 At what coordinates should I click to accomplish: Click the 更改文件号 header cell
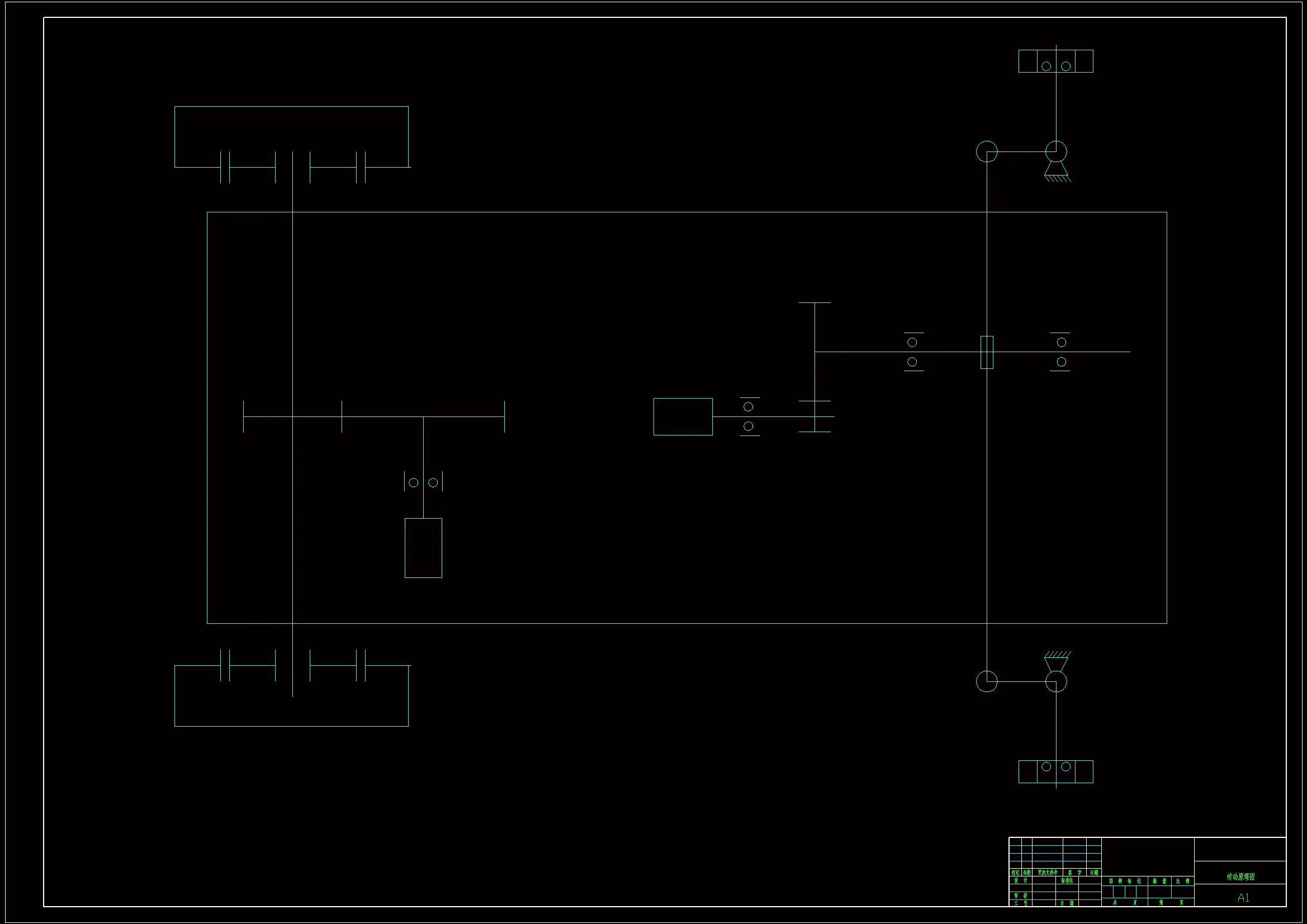[1048, 872]
